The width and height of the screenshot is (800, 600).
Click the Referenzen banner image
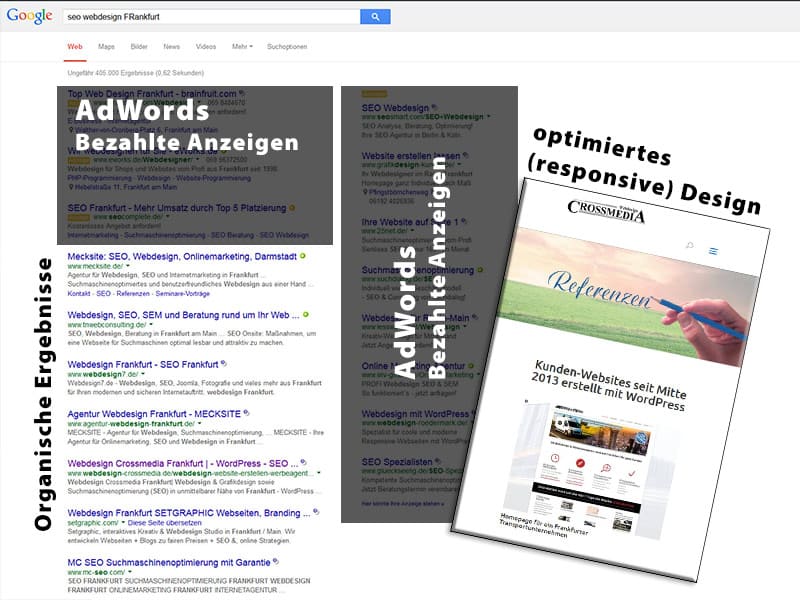click(x=628, y=296)
